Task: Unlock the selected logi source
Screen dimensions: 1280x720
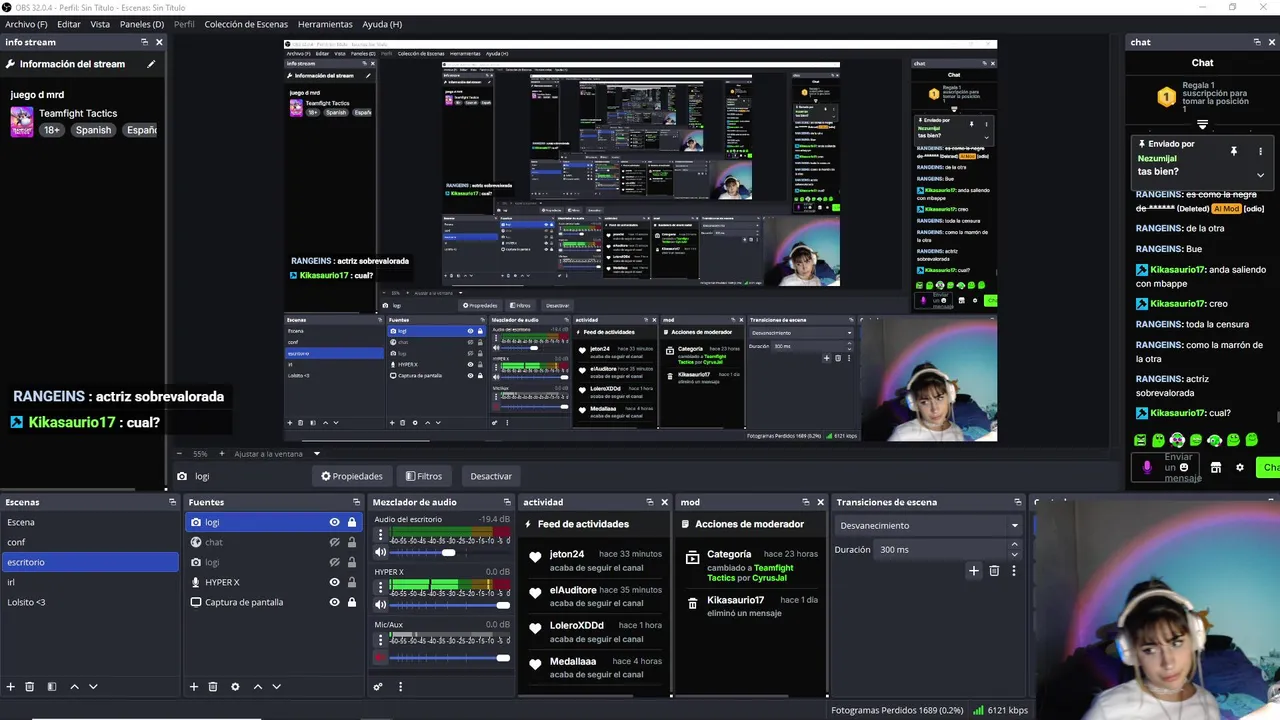Action: [x=352, y=522]
